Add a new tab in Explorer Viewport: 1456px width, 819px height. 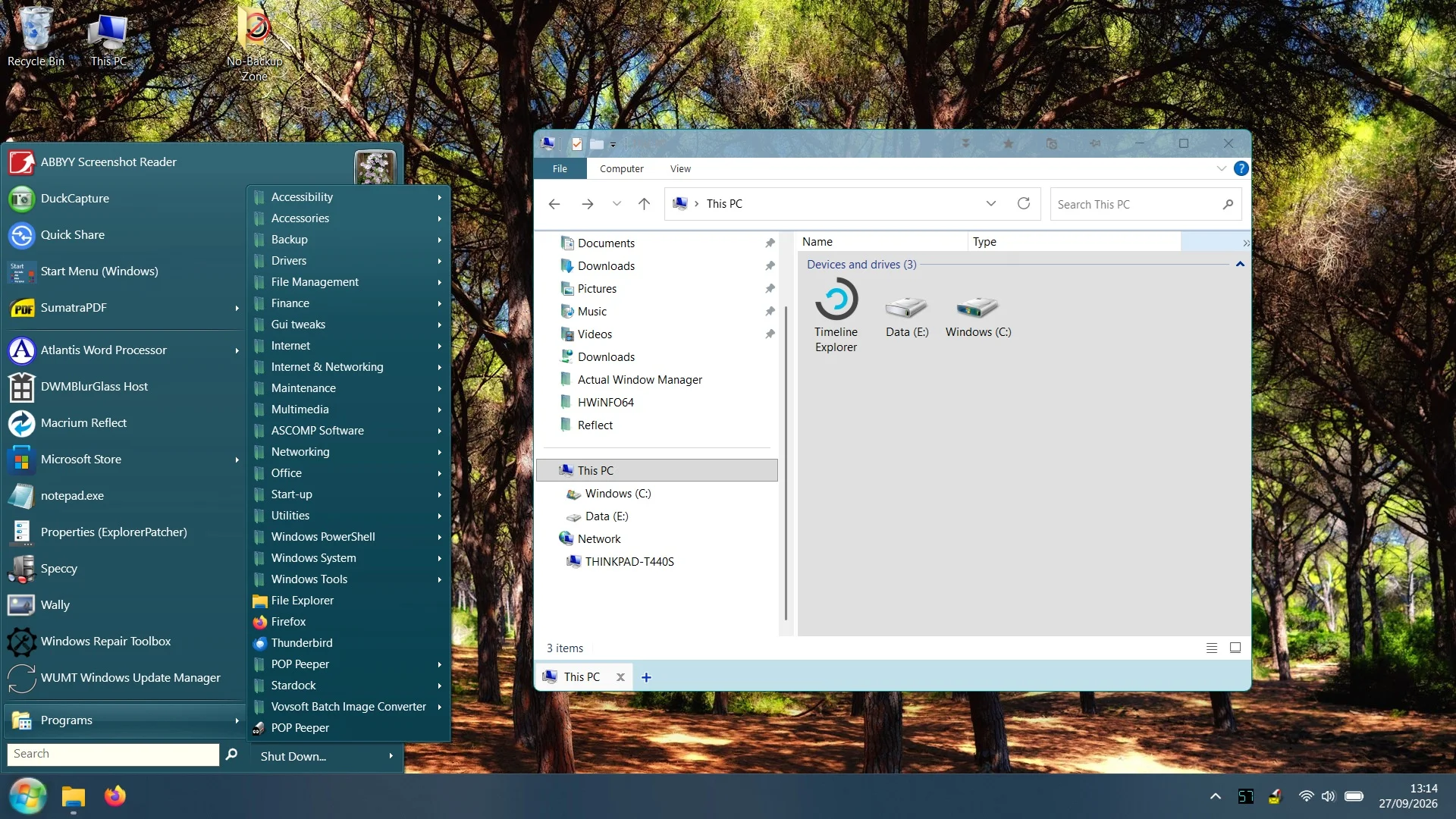pos(646,677)
